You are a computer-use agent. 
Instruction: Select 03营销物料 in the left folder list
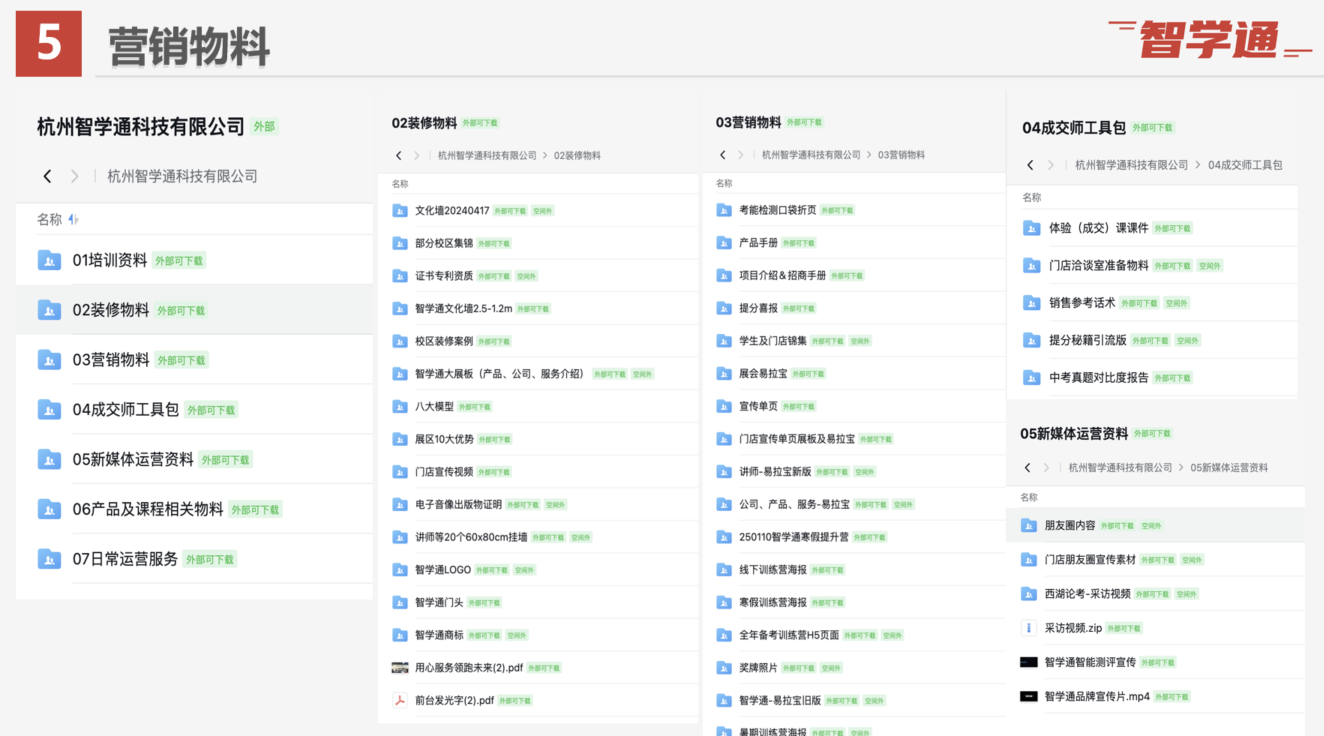(111, 360)
